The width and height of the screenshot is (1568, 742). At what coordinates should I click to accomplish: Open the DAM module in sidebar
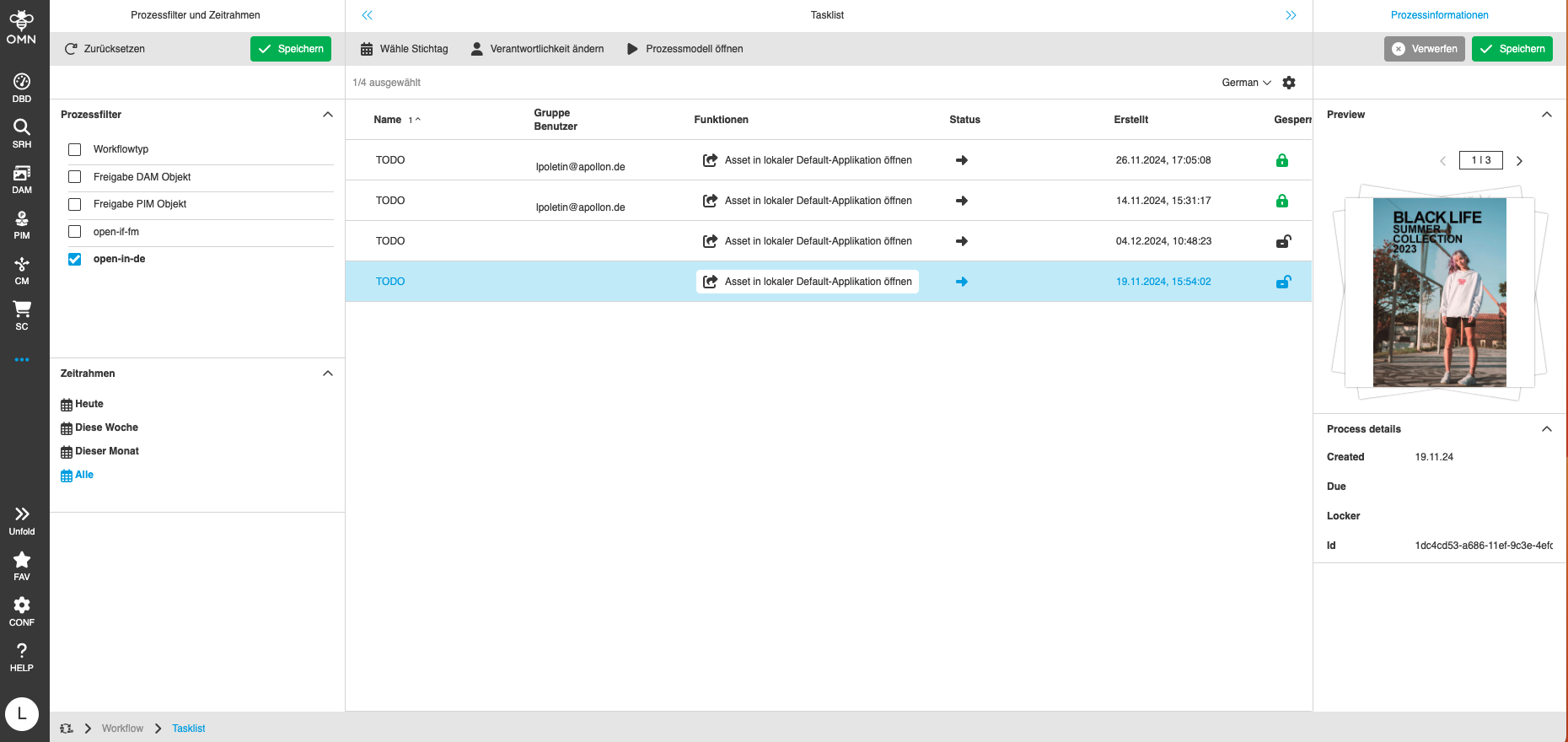22,179
